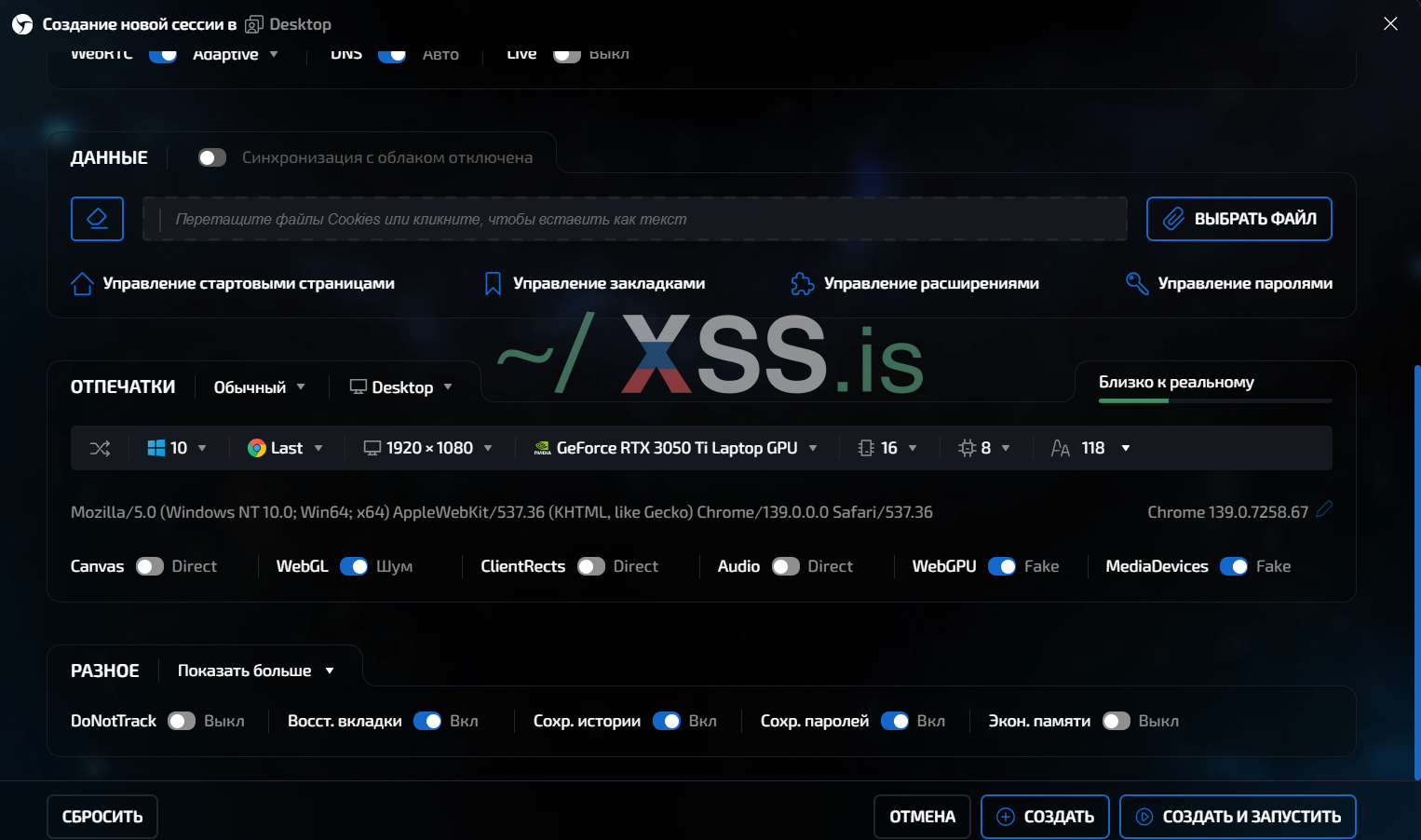Click the paperclip icon on the file button
This screenshot has width=1421, height=840.
coord(1173,219)
